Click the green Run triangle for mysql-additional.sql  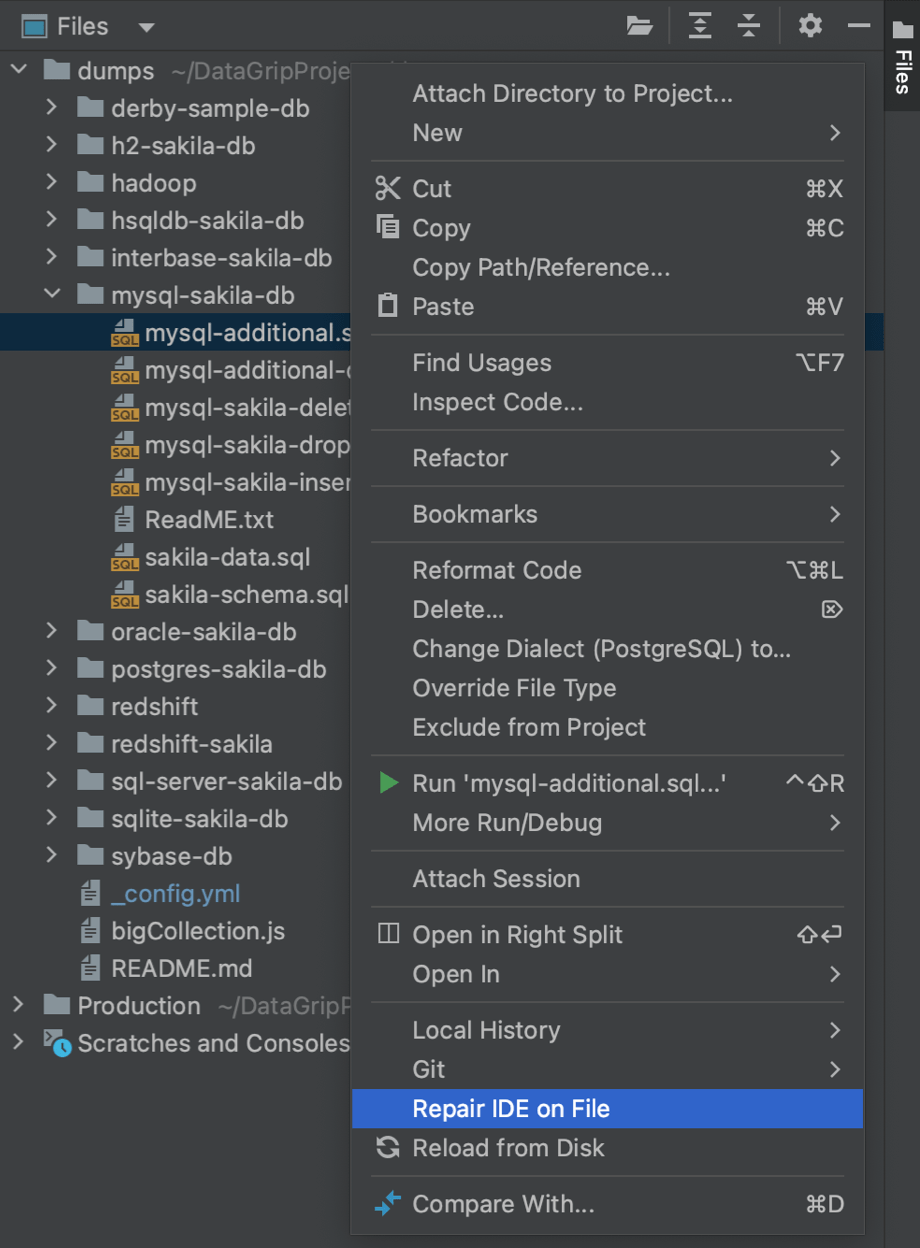(x=388, y=783)
